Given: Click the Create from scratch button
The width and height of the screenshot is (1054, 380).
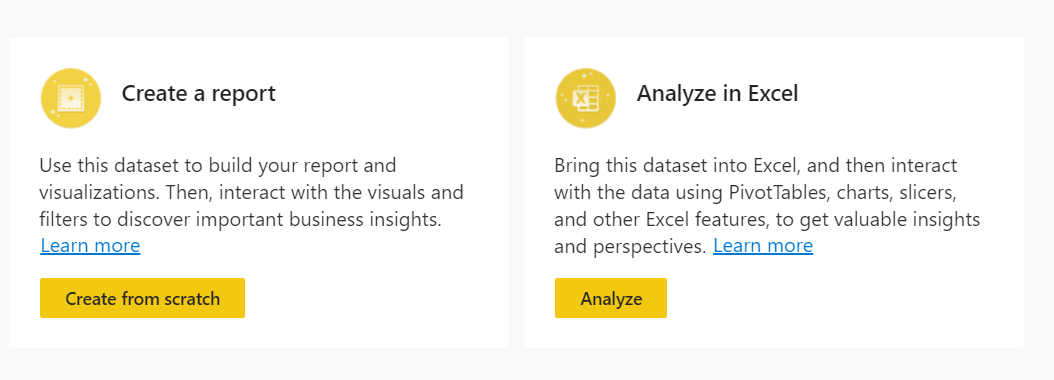Looking at the screenshot, I should [x=143, y=298].
